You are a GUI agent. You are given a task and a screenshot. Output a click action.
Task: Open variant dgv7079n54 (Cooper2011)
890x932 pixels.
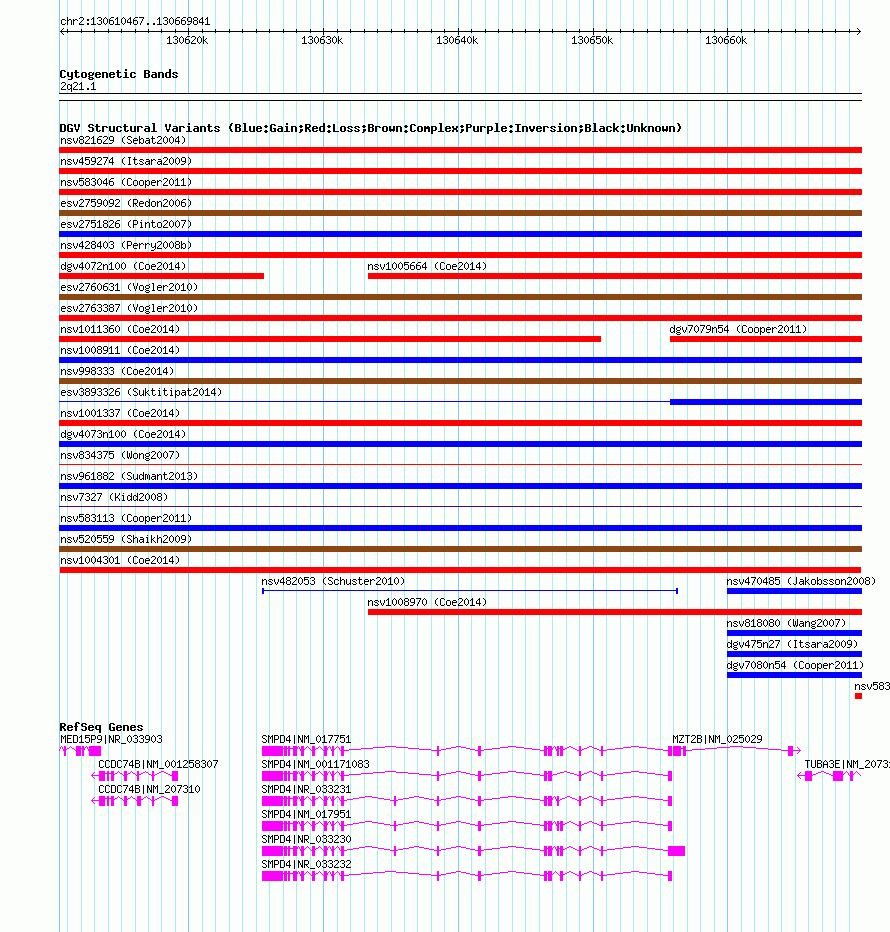point(766,339)
